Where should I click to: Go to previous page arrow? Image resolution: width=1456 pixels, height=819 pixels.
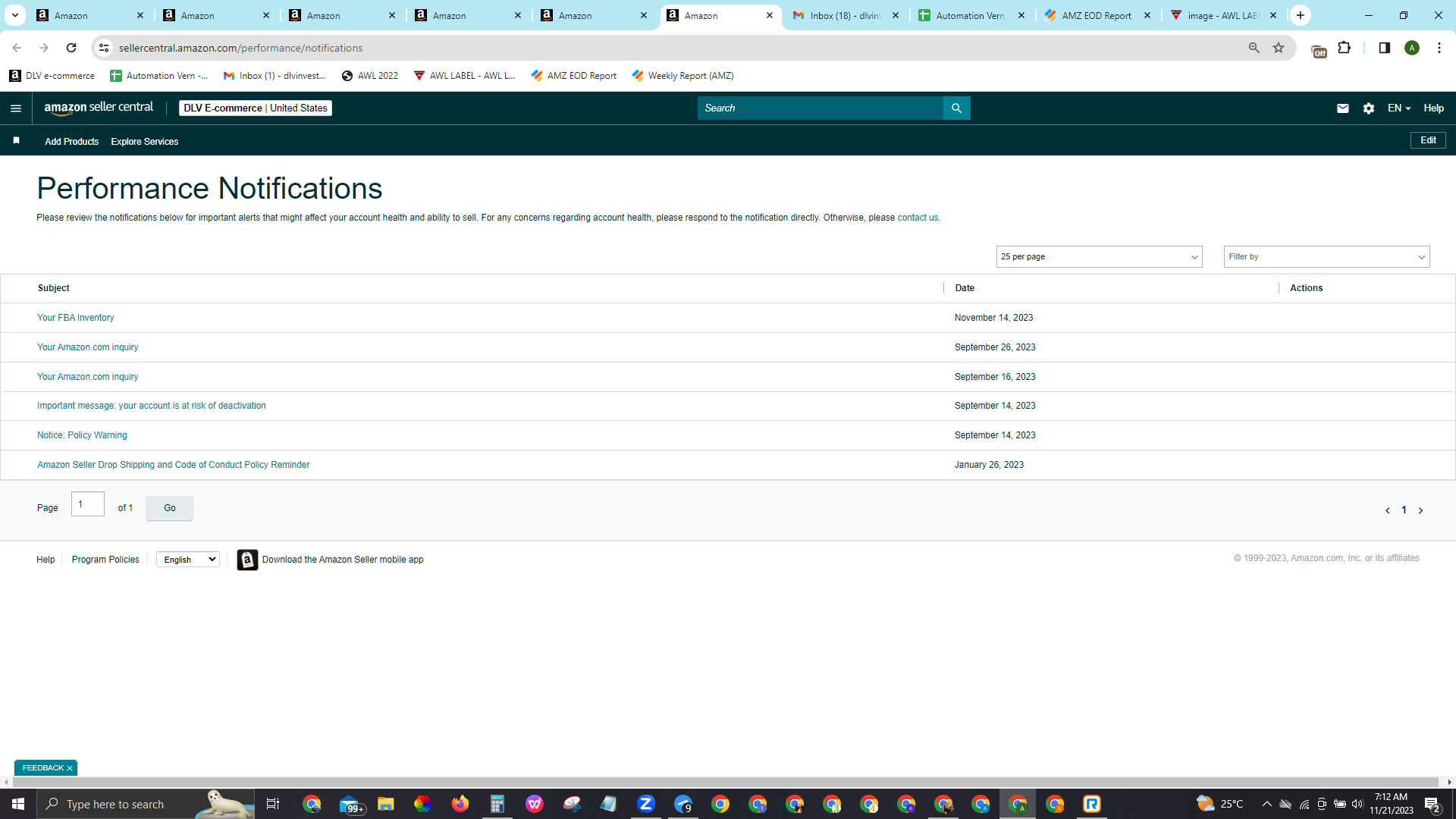pos(1387,510)
